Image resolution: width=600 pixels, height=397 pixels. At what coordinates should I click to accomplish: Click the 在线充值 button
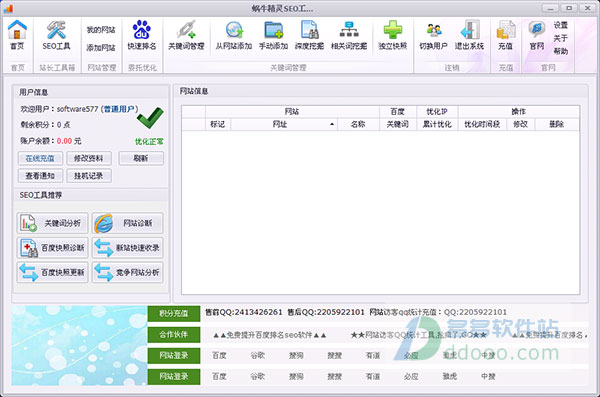pos(40,158)
